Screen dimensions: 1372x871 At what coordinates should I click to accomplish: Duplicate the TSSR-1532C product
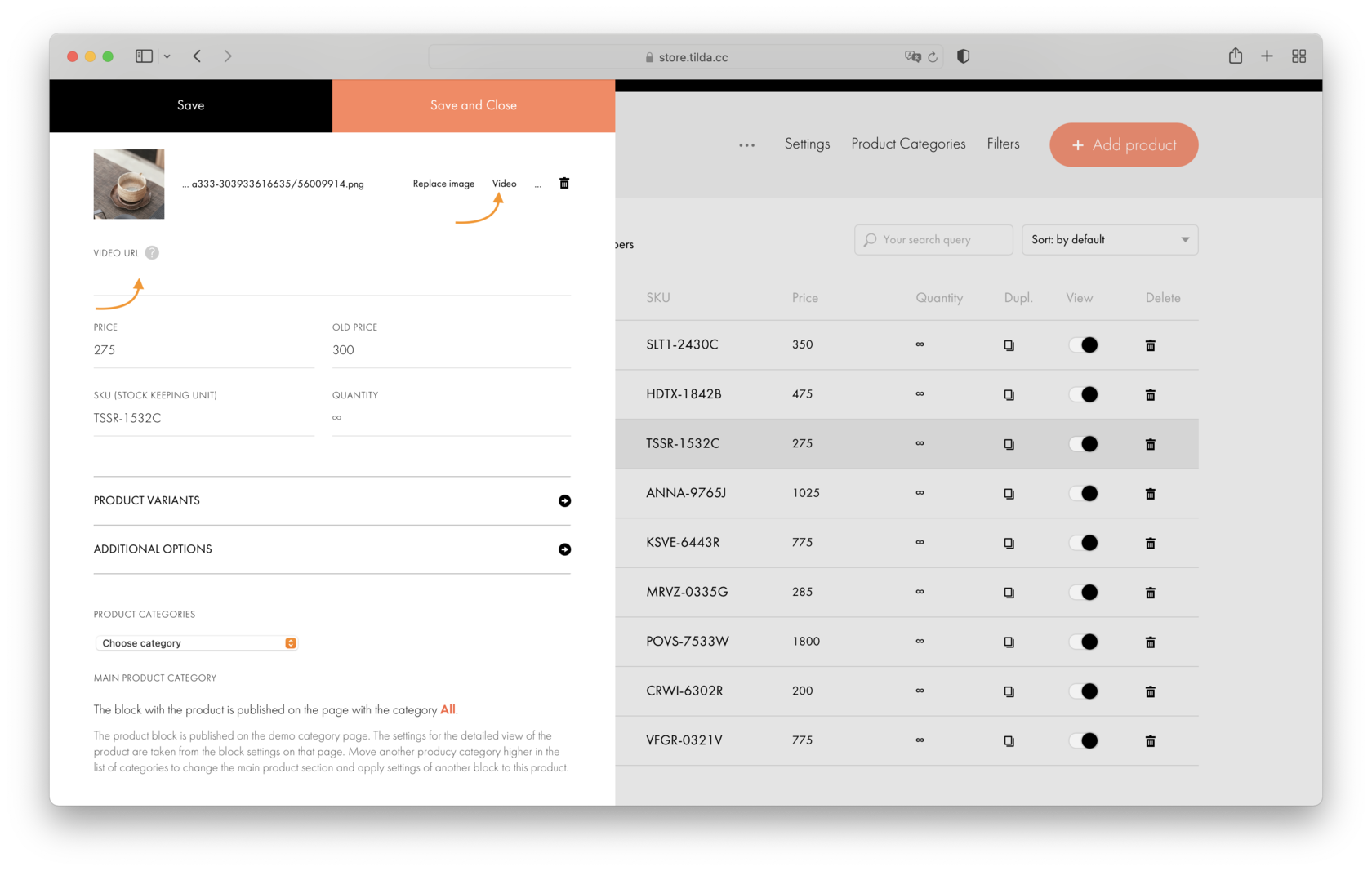click(1009, 444)
